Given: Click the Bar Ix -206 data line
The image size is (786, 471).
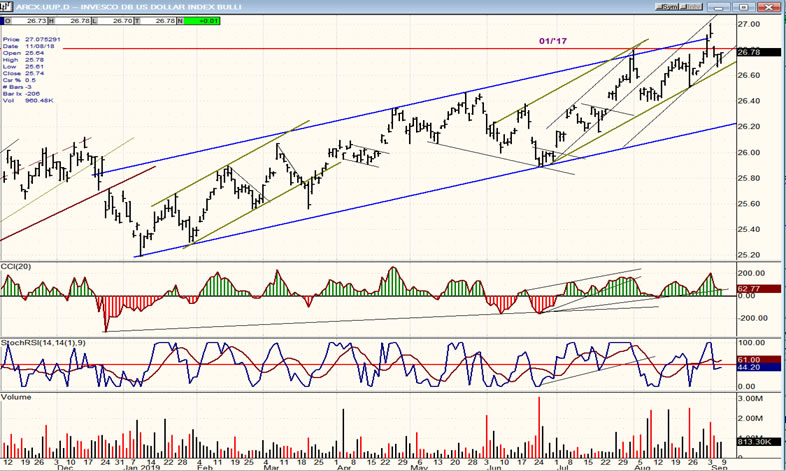Looking at the screenshot, I should (21, 94).
